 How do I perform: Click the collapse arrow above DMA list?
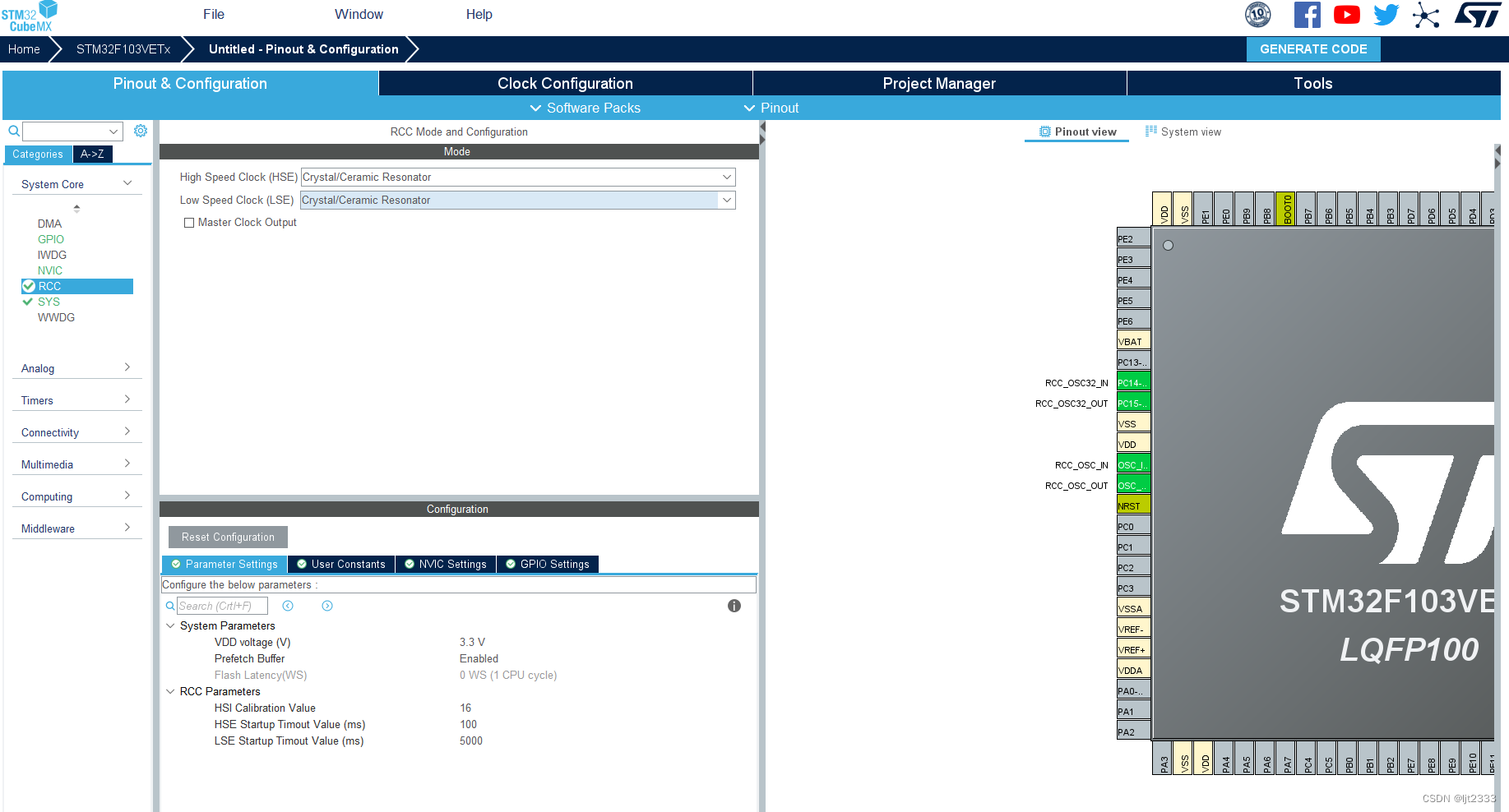76,208
